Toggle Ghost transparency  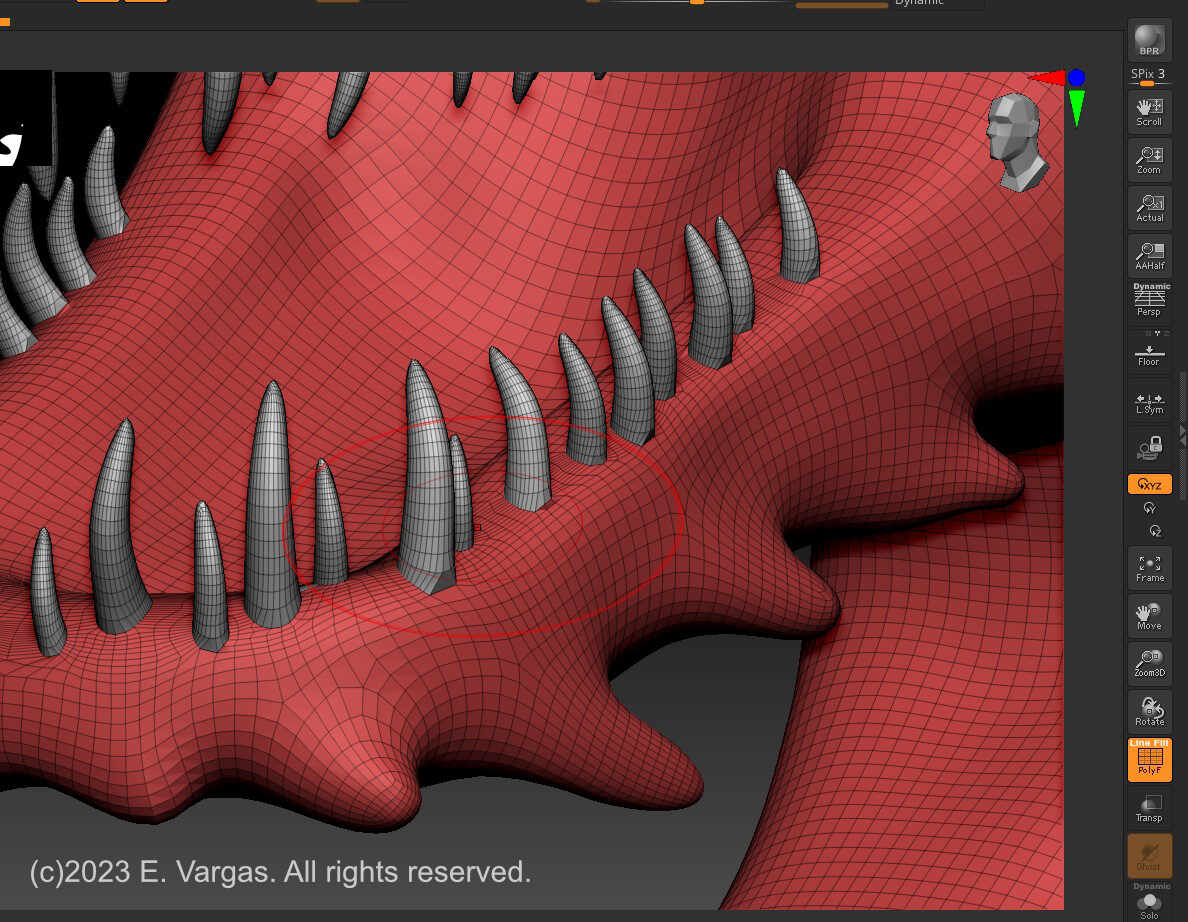click(x=1149, y=855)
